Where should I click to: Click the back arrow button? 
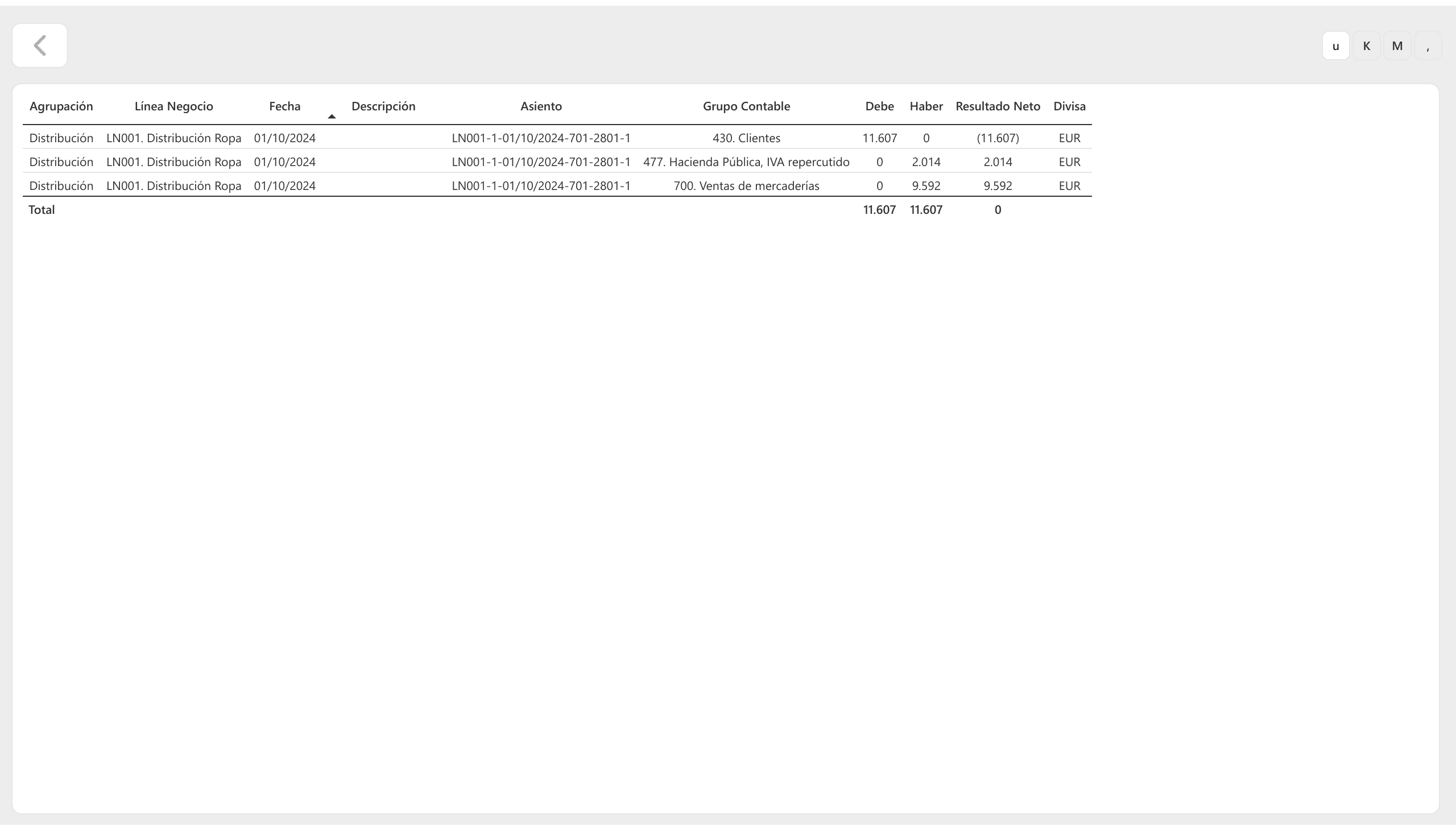[x=40, y=46]
